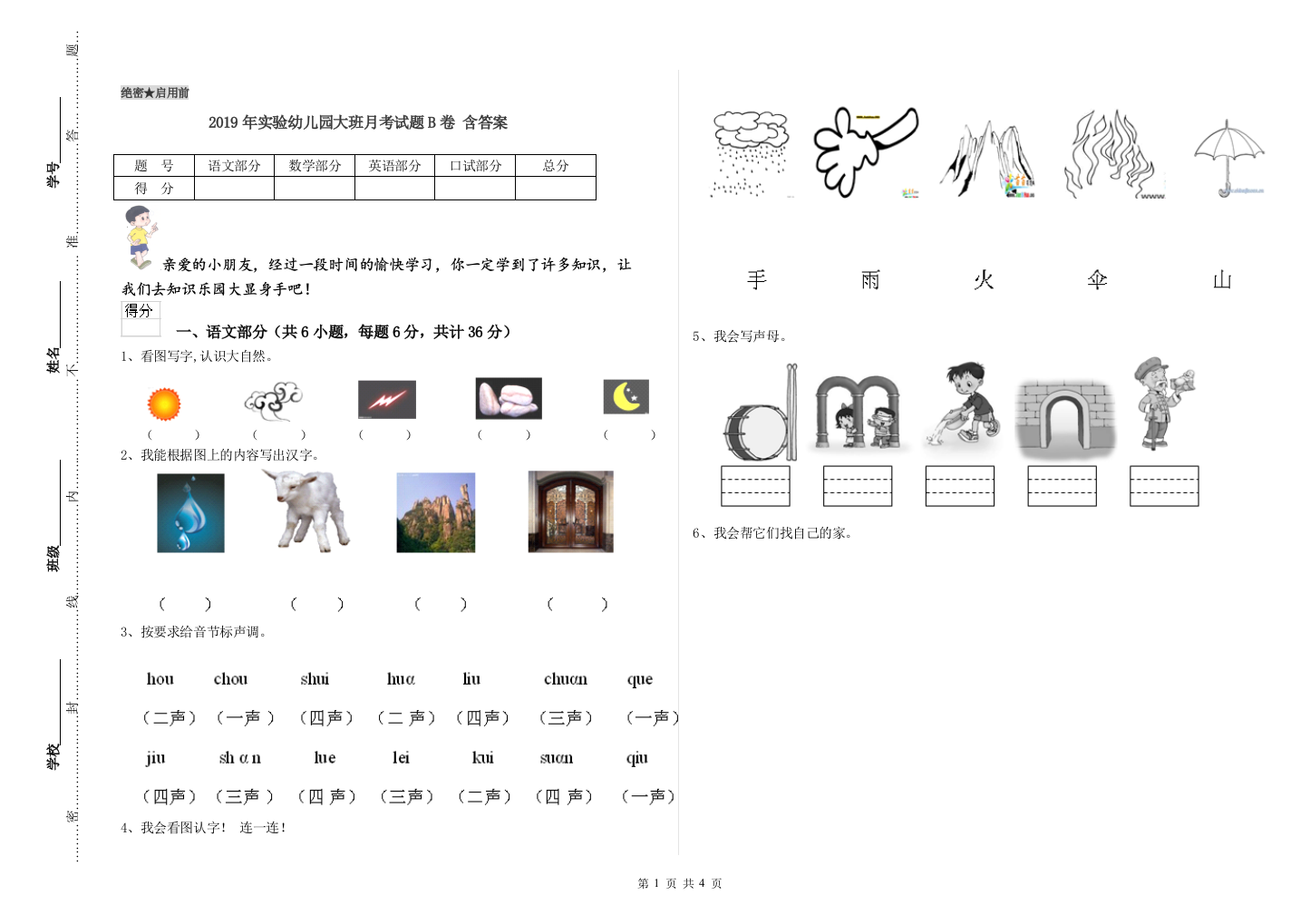
Task: Click answer box under the drum picture
Action: 755,486
